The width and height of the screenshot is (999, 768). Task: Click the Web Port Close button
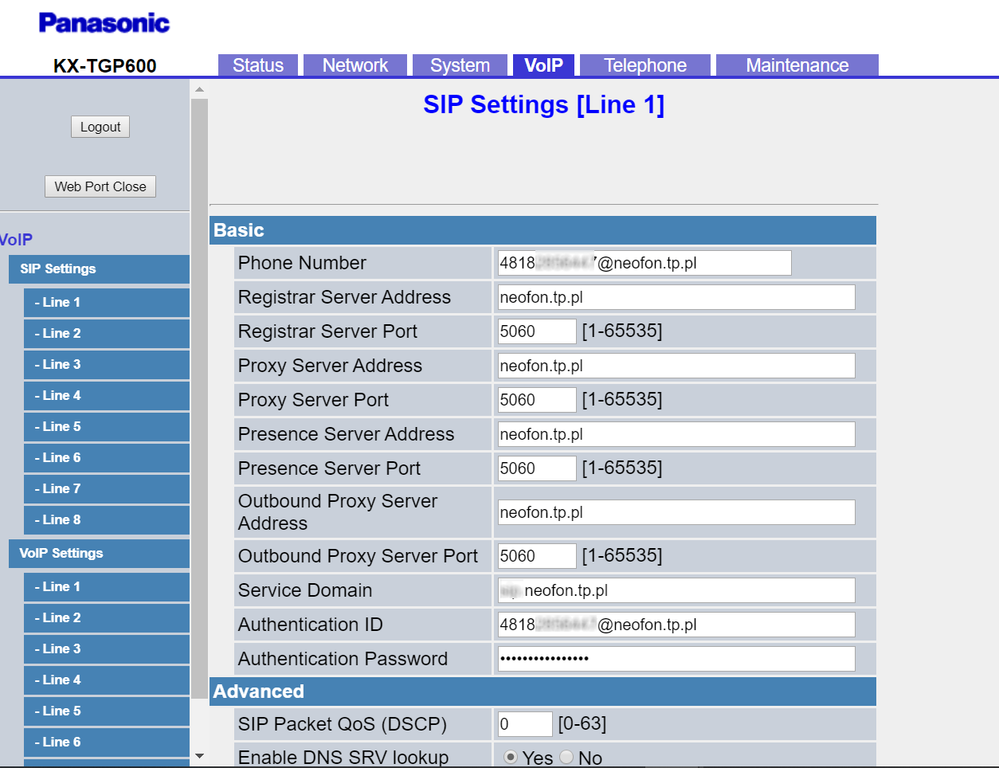[100, 186]
